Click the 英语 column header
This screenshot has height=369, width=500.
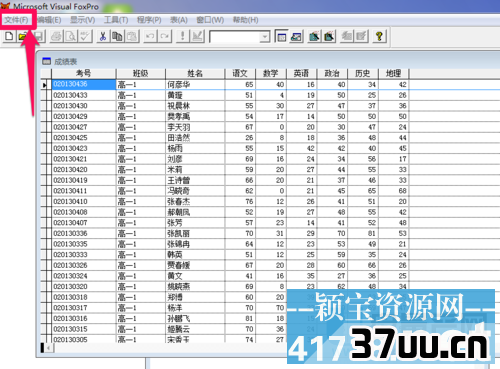click(302, 74)
